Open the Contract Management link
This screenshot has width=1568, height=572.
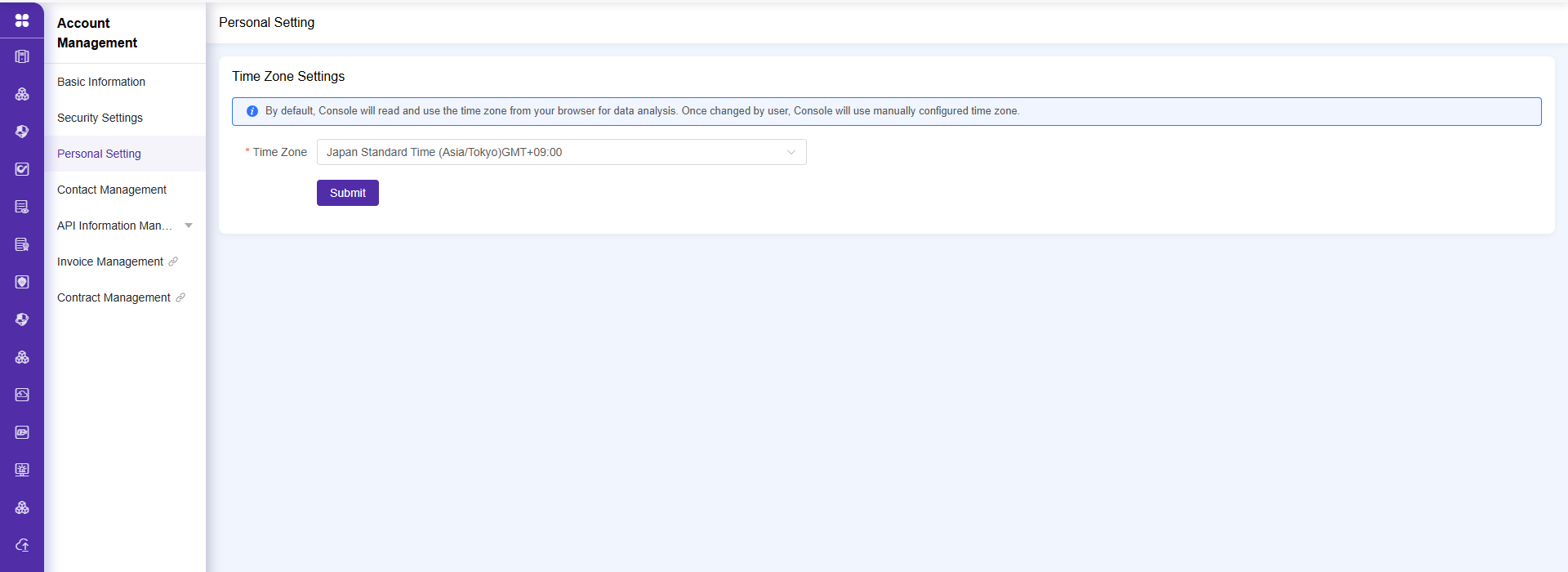pos(114,297)
